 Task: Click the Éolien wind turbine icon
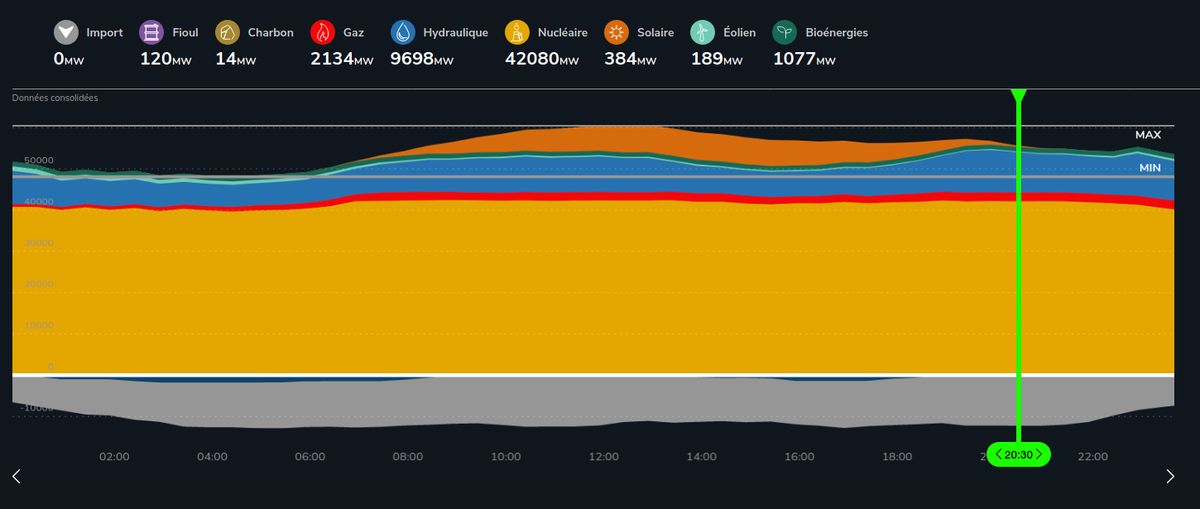click(x=704, y=33)
